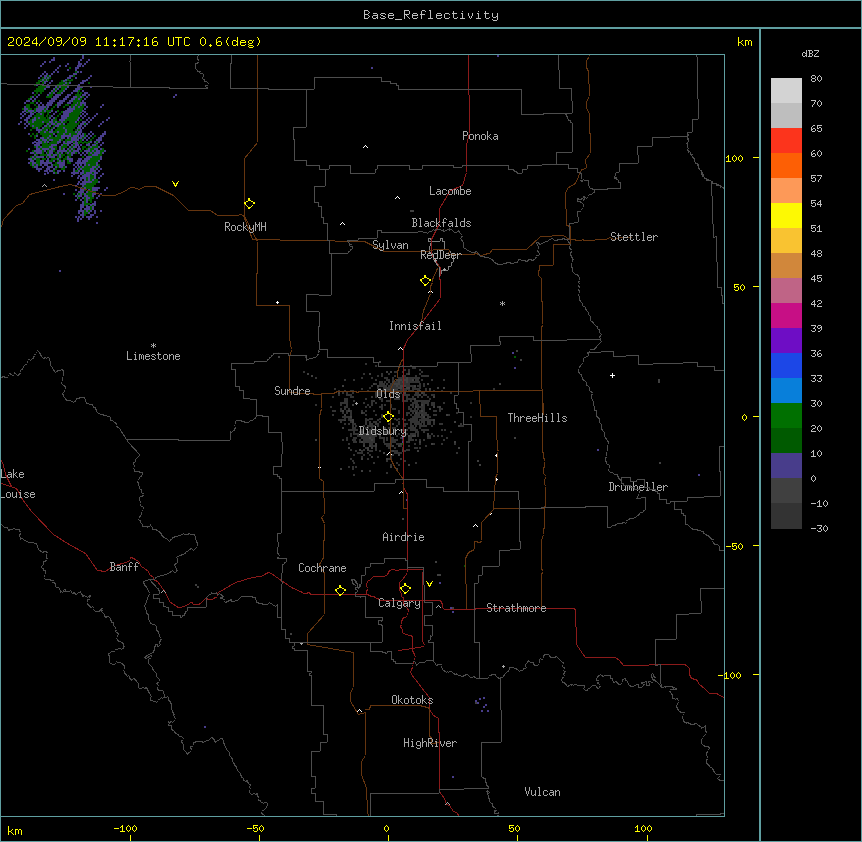The image size is (862, 842).
Task: Select the white 80 dBZ legend swatch
Action: click(786, 91)
